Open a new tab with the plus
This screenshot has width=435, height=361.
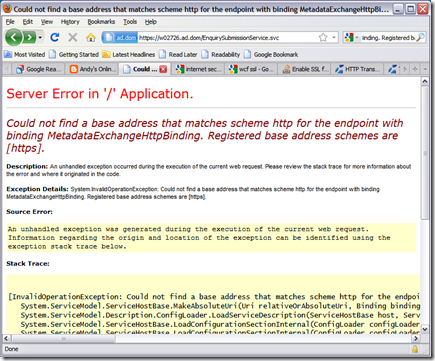(415, 69)
